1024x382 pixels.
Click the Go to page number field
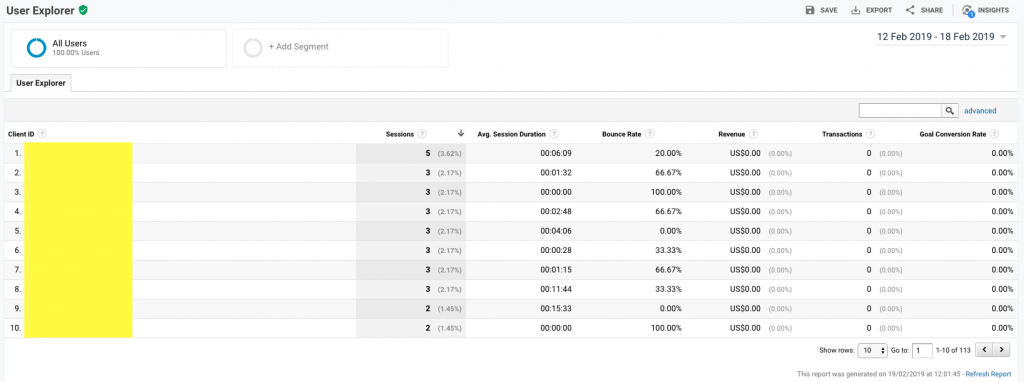pos(922,351)
